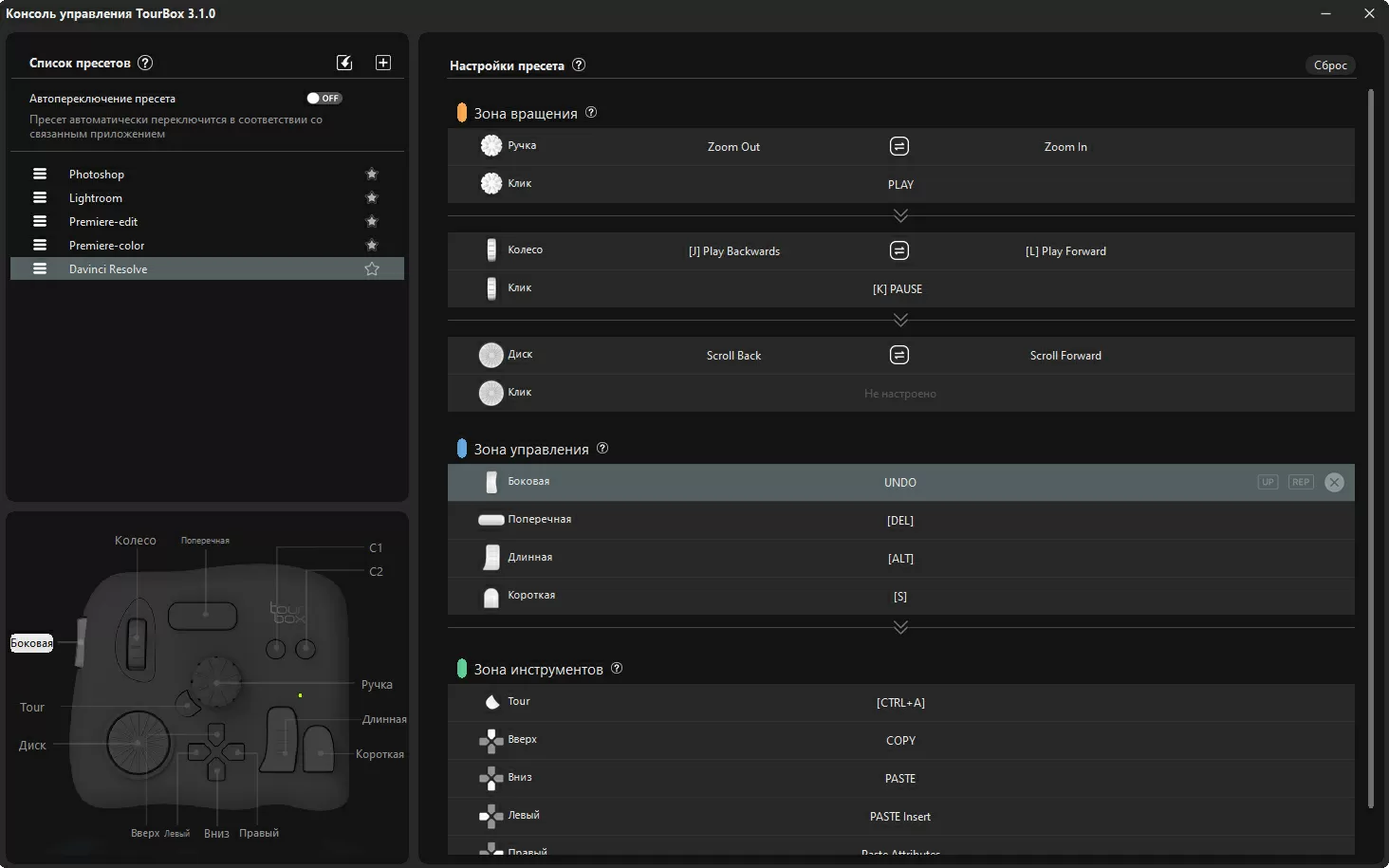
Task: Click drag handle of Lightroom preset
Action: click(40, 197)
